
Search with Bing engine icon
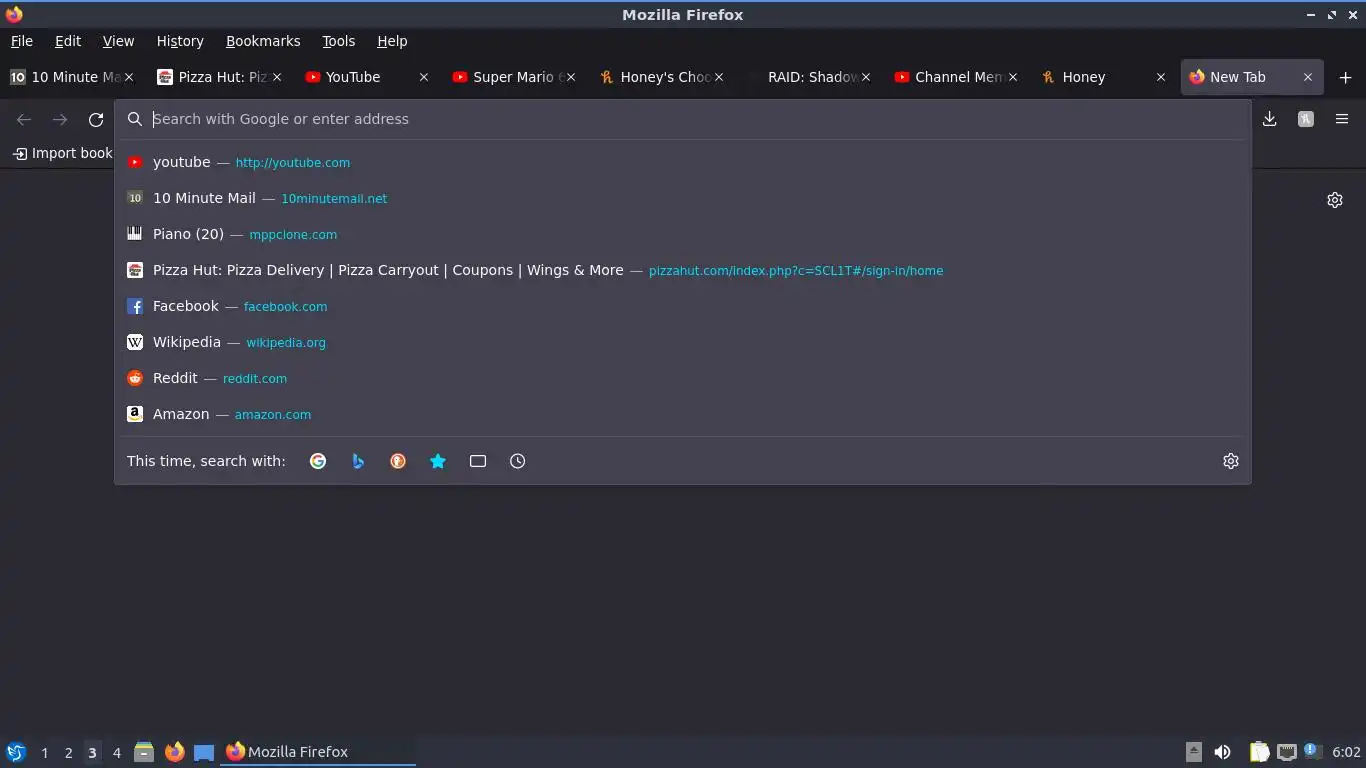[358, 461]
